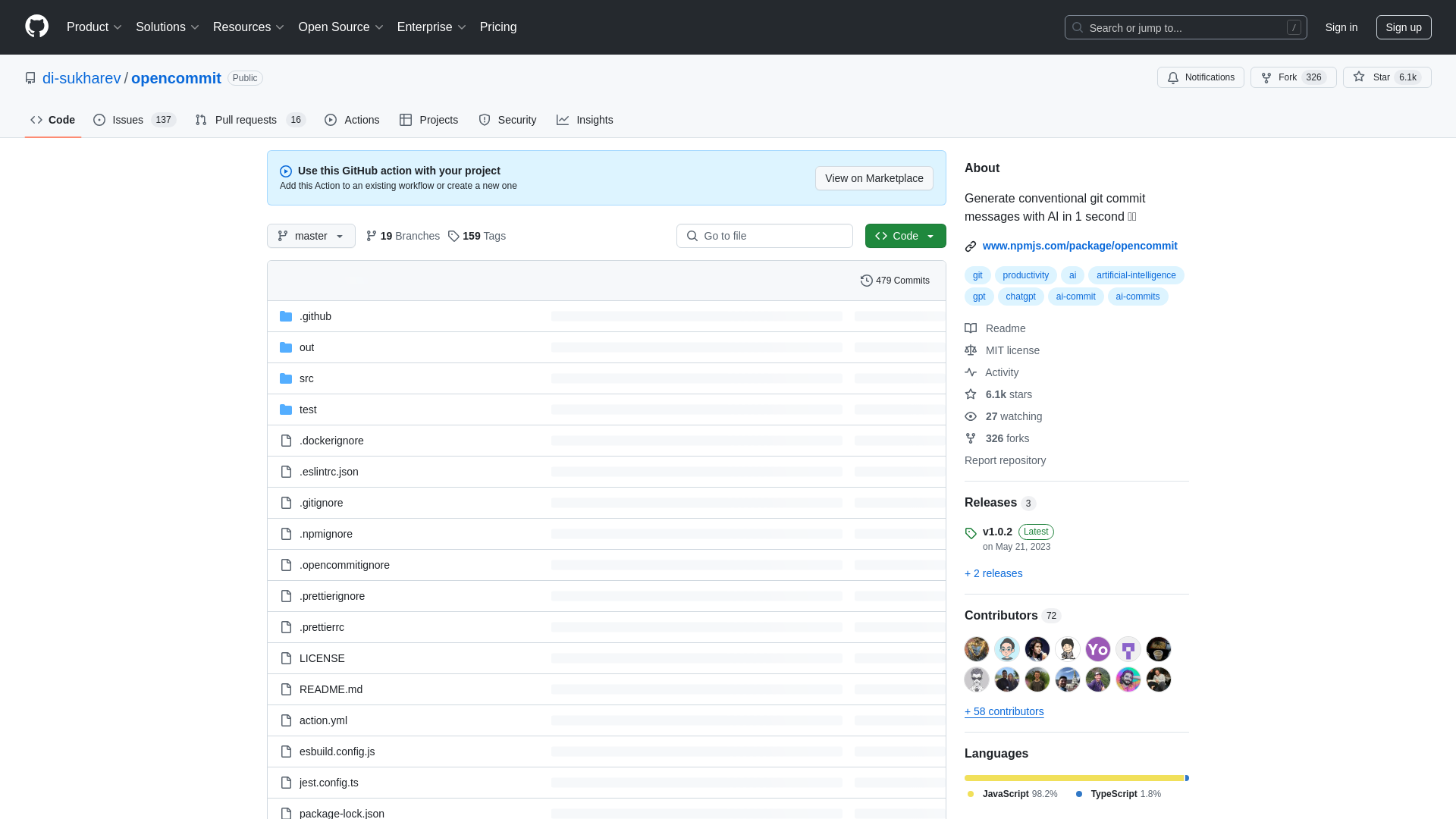Open the jest.config.ts file

pos(328,783)
